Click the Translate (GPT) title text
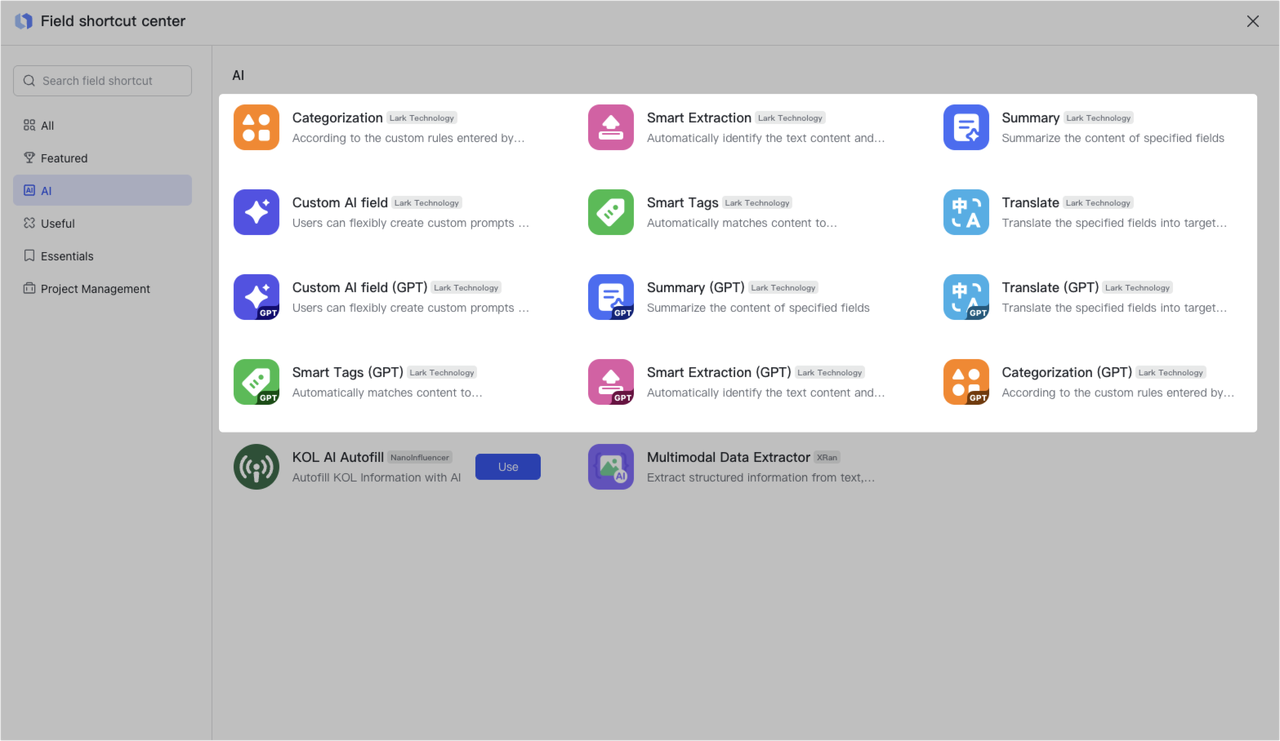This screenshot has width=1280, height=741. point(1050,287)
